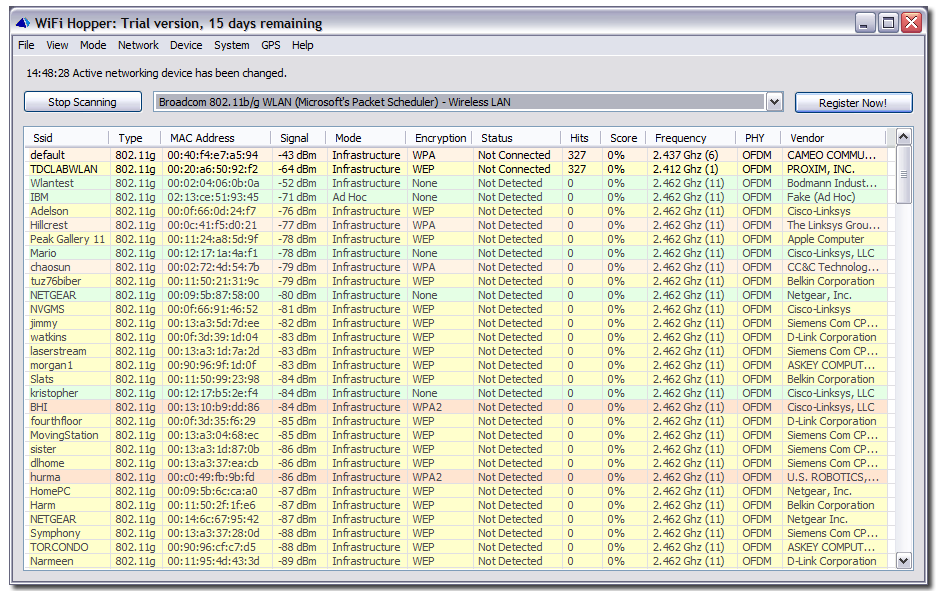Click the scroll up arrow of the list
Viewport: 937px width, 591px height.
(904, 137)
